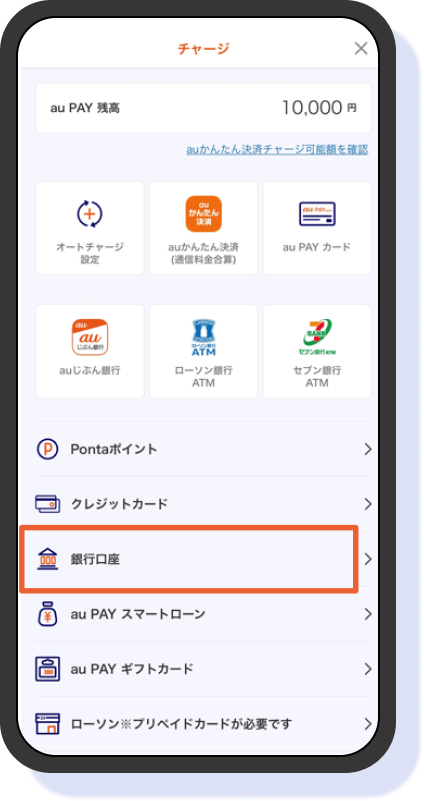Screen dimensions: 424x801
Task: Tap the yen money bag icon
Action: pos(48,614)
